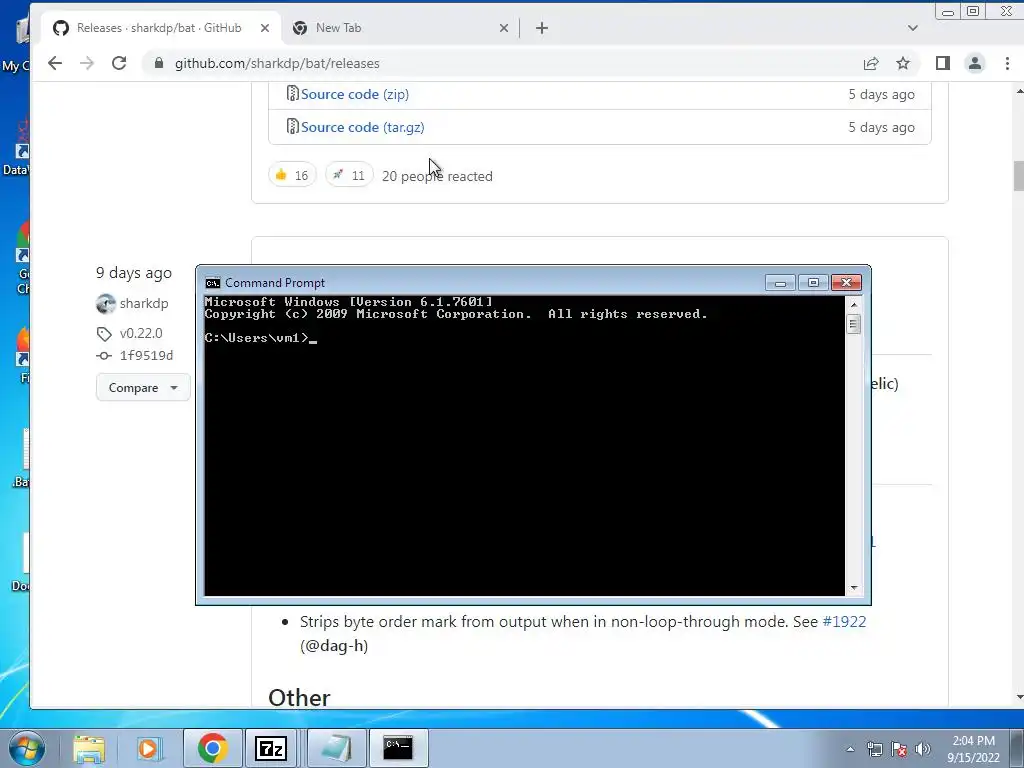Open Action Center flag tray icon
The height and width of the screenshot is (768, 1024).
[x=899, y=749]
